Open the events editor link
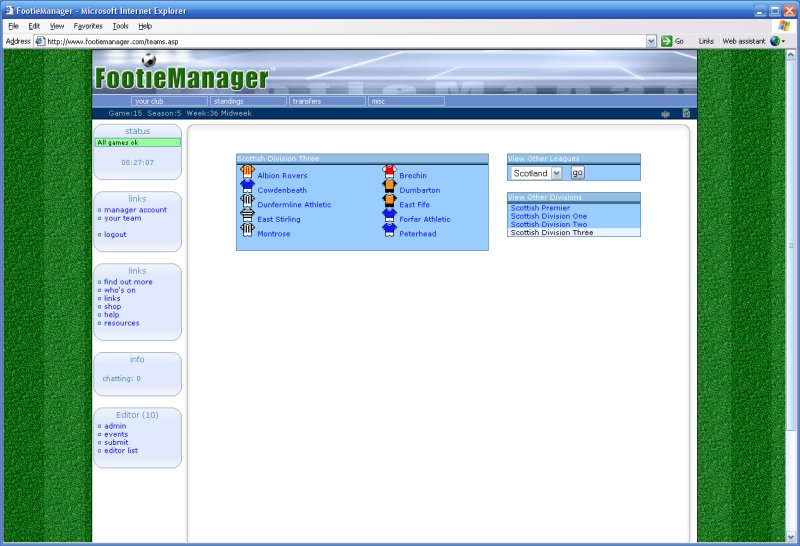 [x=116, y=434]
